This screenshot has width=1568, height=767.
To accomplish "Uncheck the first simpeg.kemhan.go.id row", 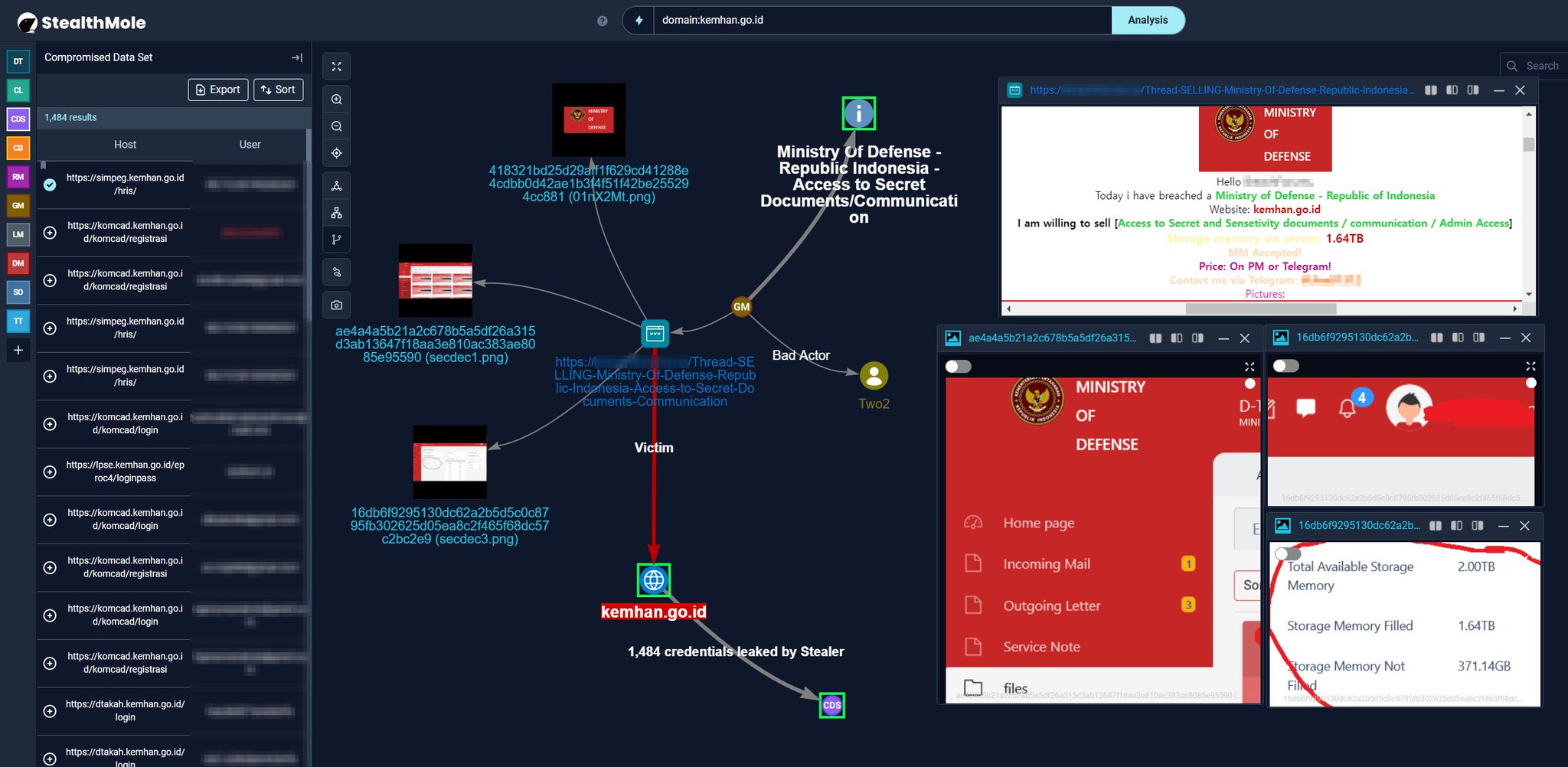I will 50,184.
